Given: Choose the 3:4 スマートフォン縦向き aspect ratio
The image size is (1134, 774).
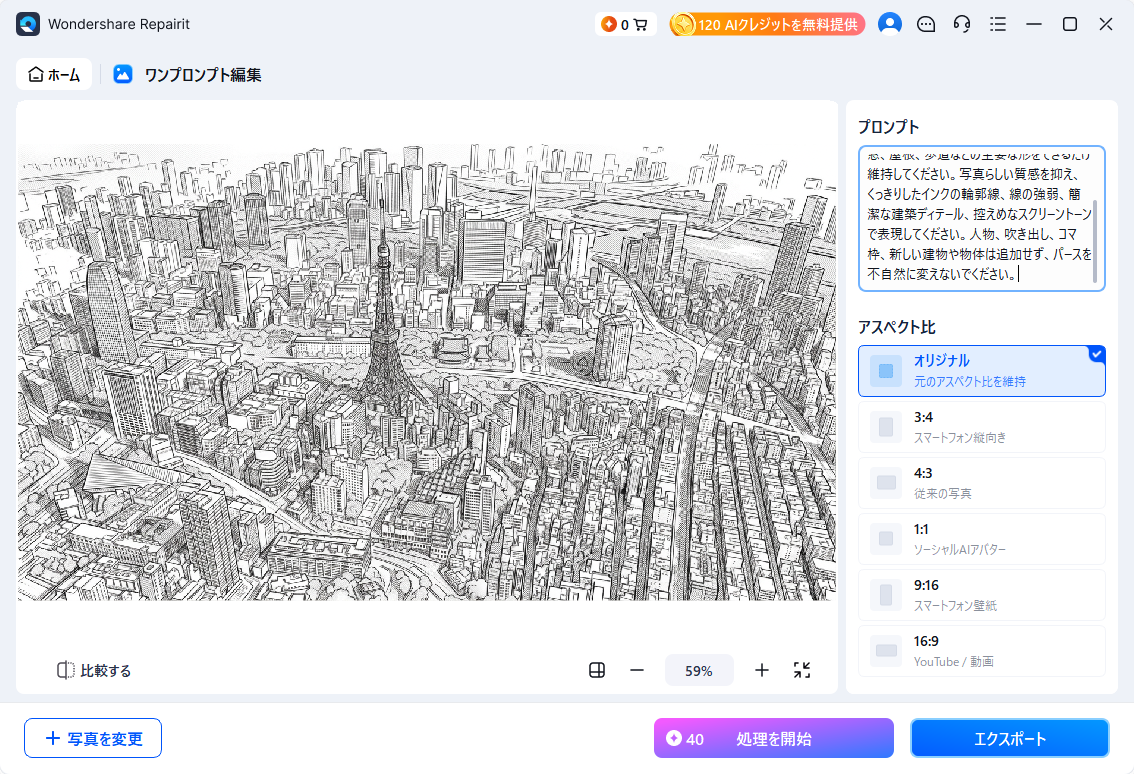Looking at the screenshot, I should [x=981, y=427].
